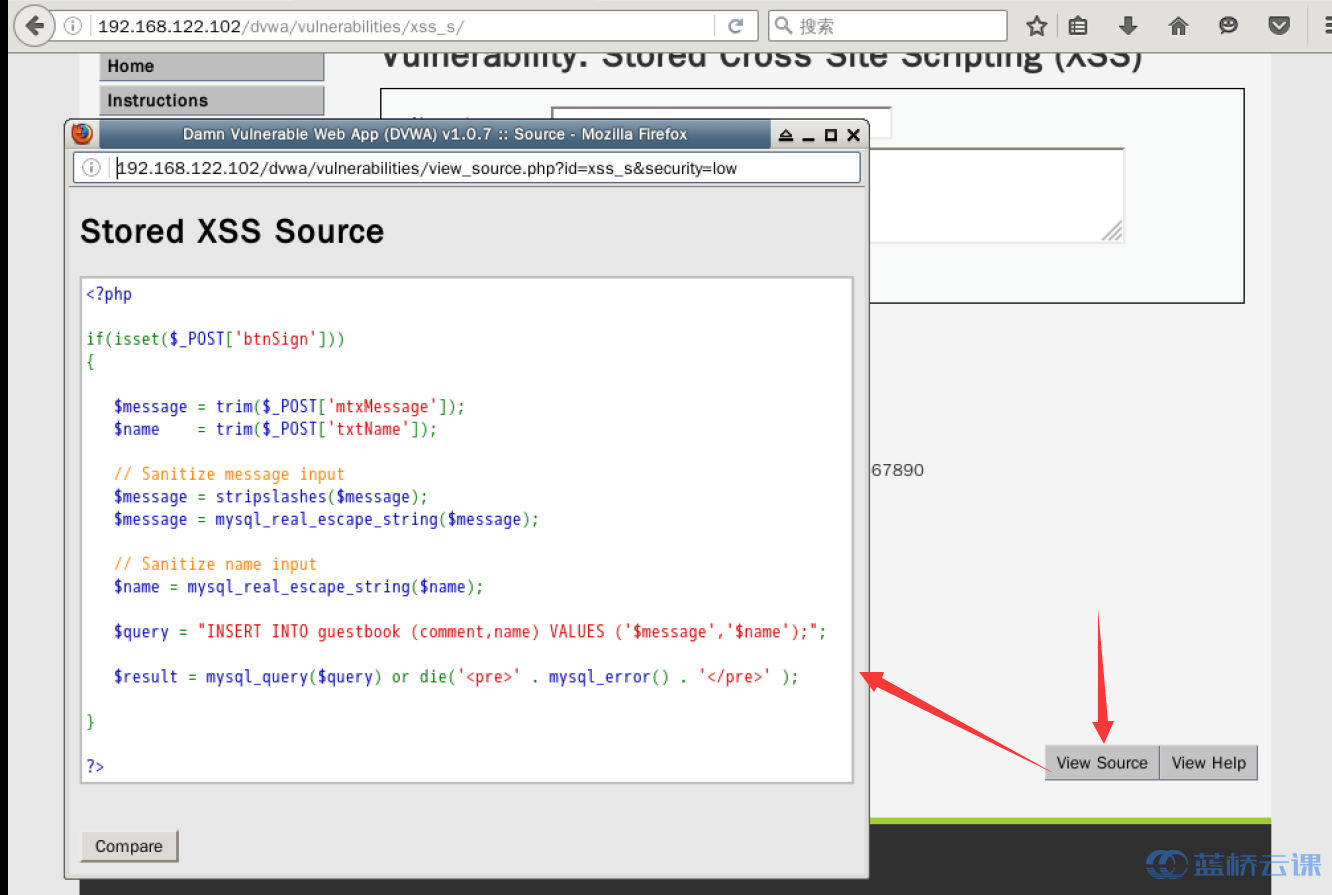Click the search magnifier icon in the search box

(784, 26)
